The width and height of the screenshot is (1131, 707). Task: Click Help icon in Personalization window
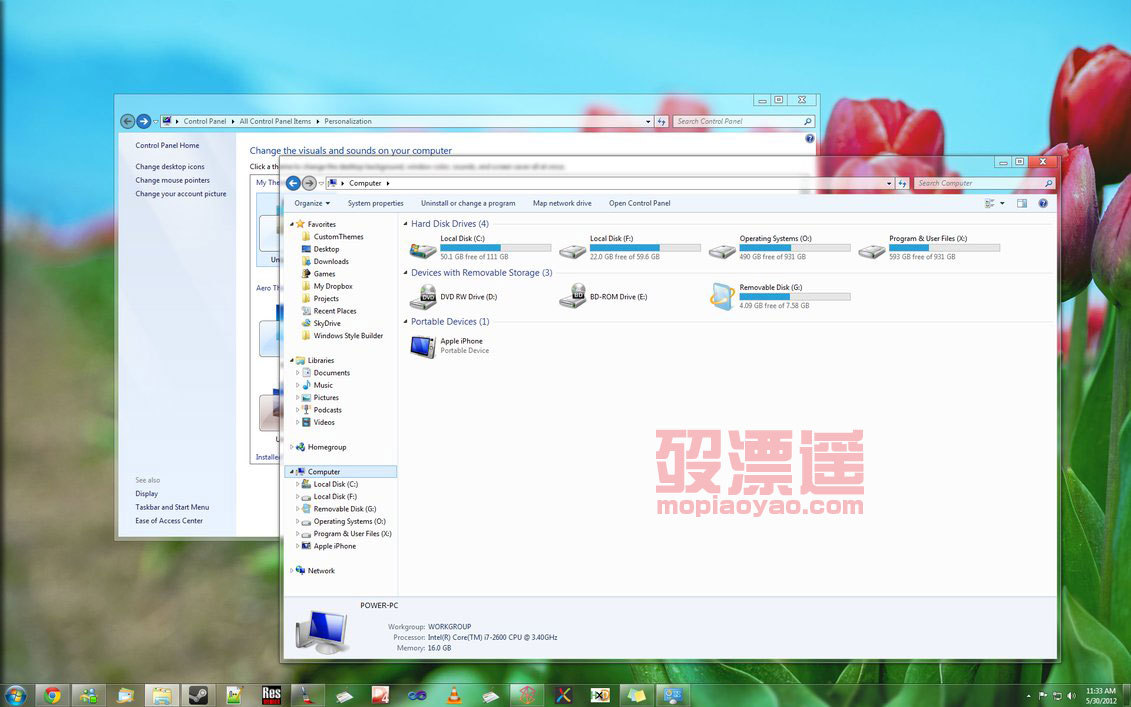[809, 139]
